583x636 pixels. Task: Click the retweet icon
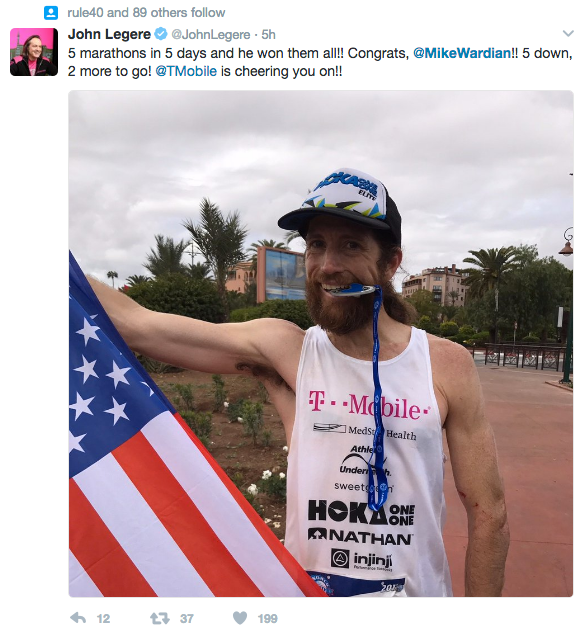point(160,618)
